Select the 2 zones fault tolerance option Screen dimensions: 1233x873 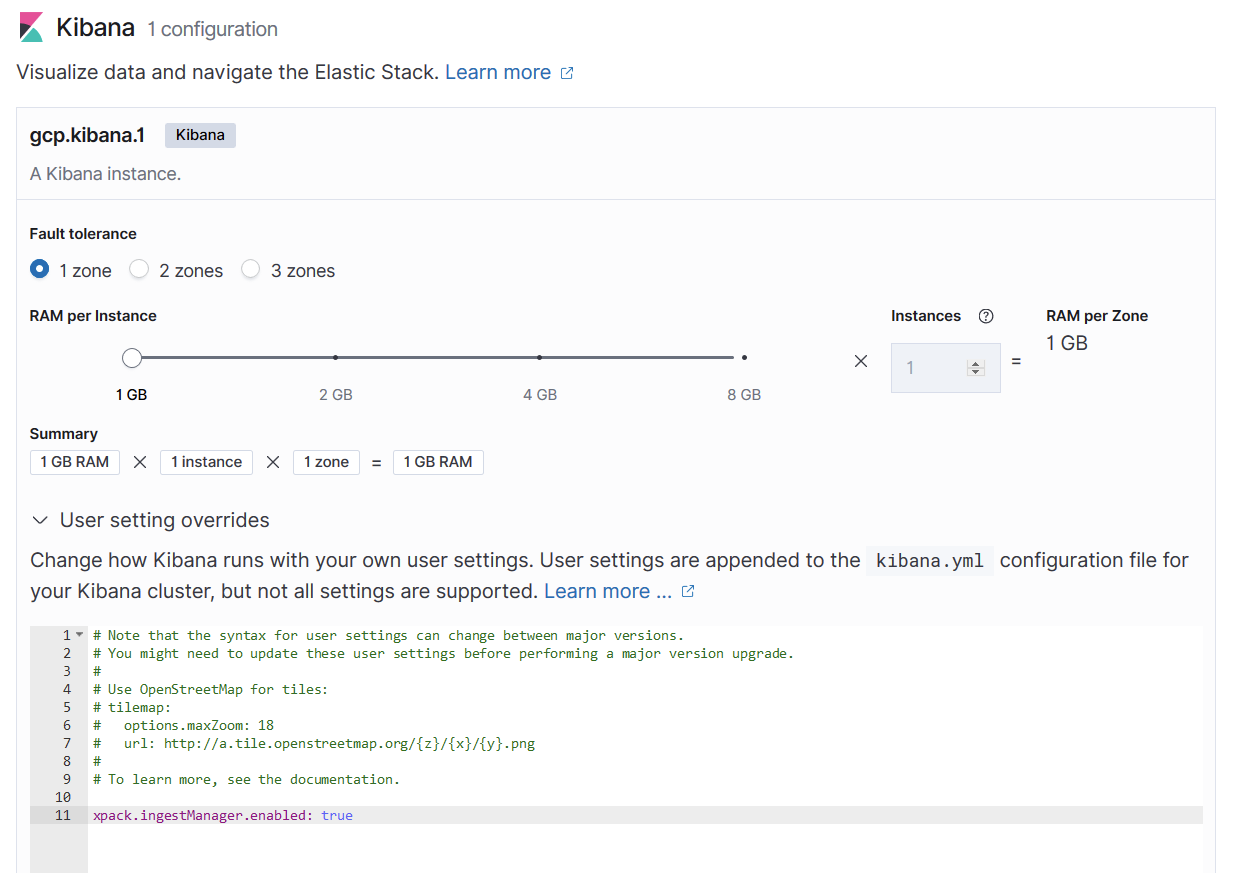click(140, 269)
